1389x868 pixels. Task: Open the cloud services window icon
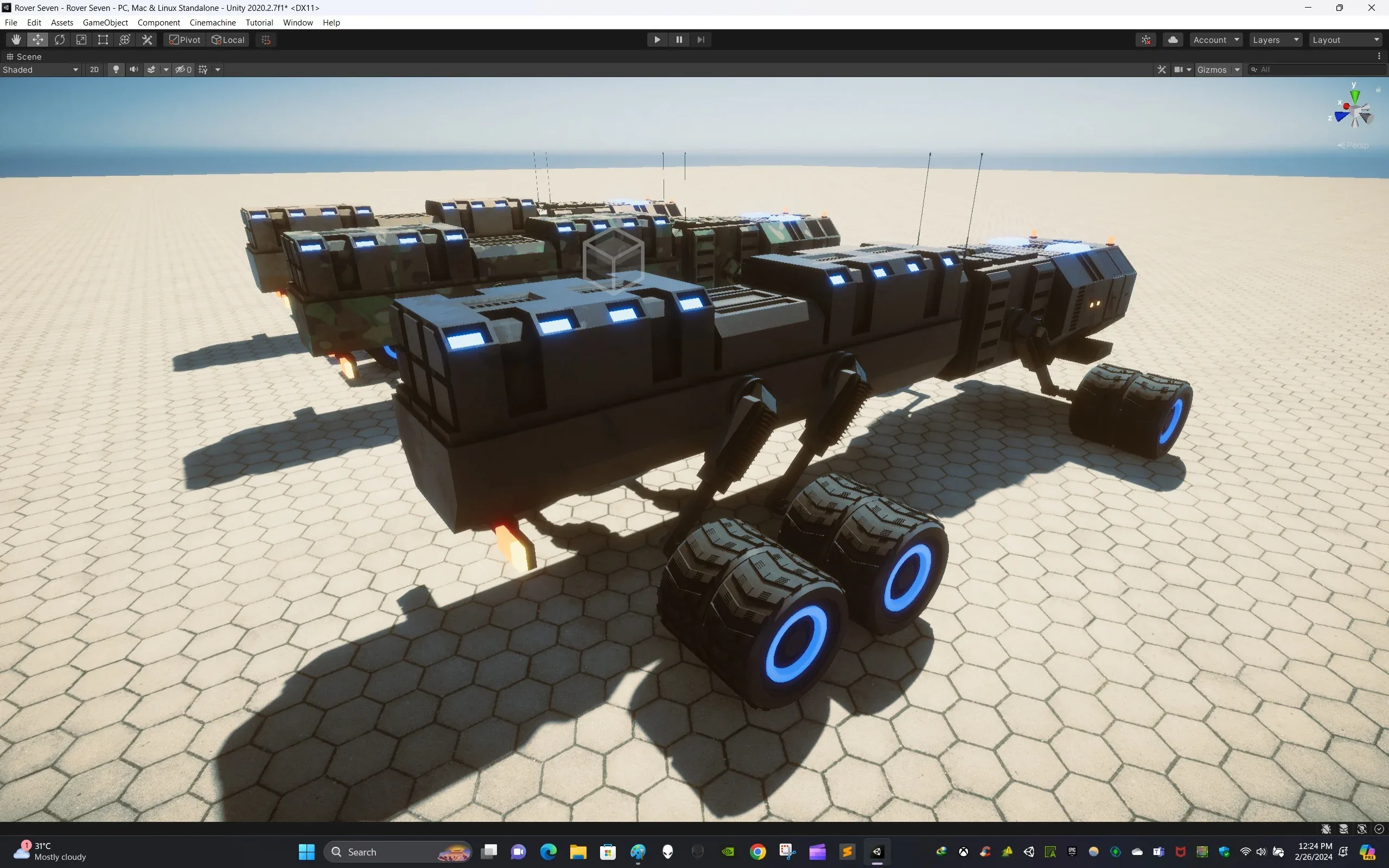pyautogui.click(x=1173, y=40)
